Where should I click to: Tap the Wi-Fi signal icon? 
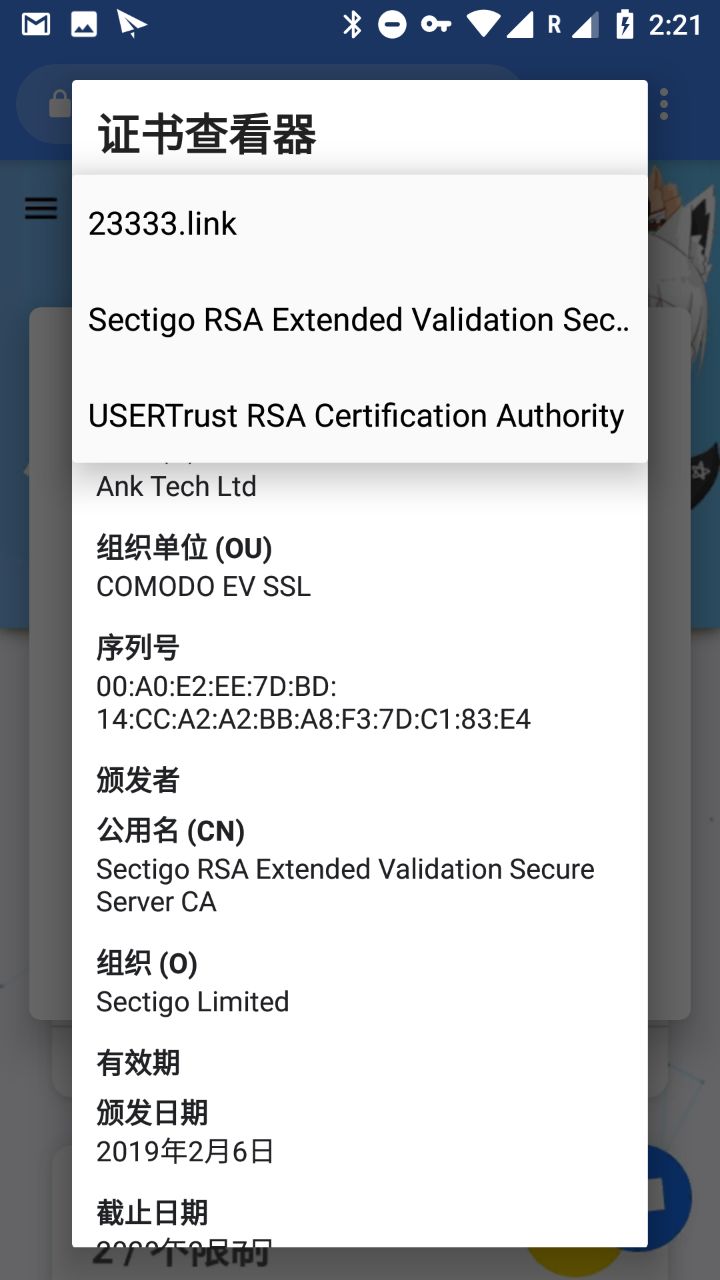(483, 24)
